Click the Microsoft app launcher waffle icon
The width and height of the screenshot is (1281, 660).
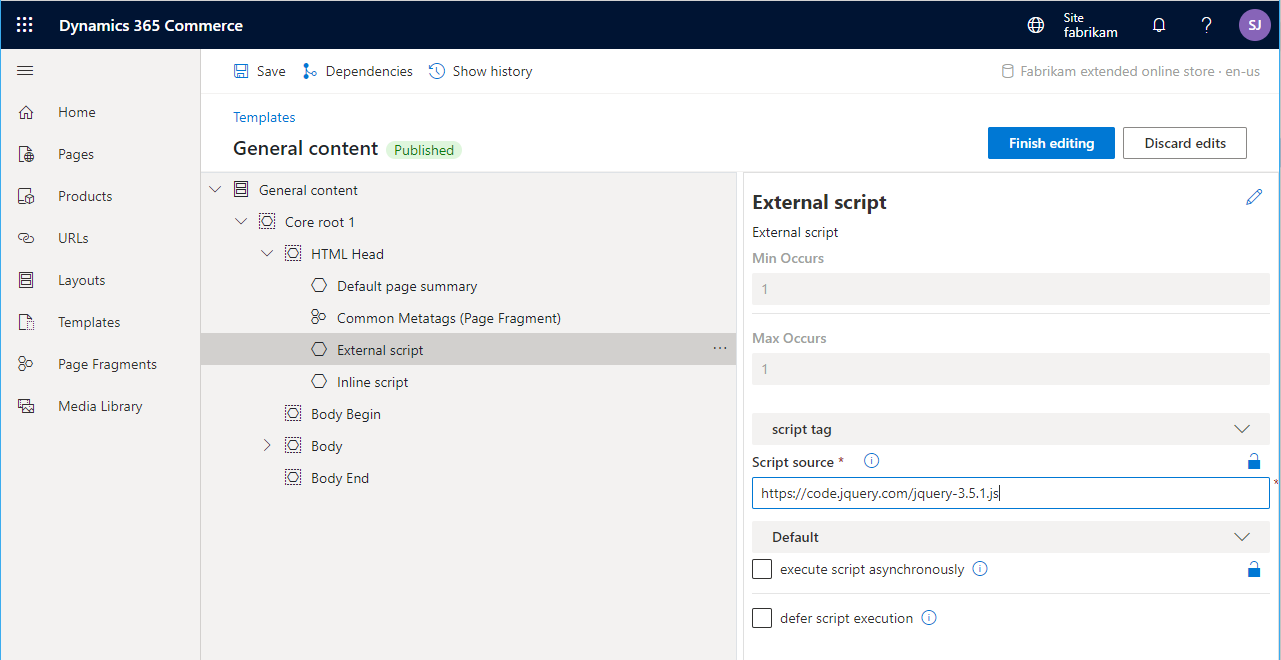[25, 24]
